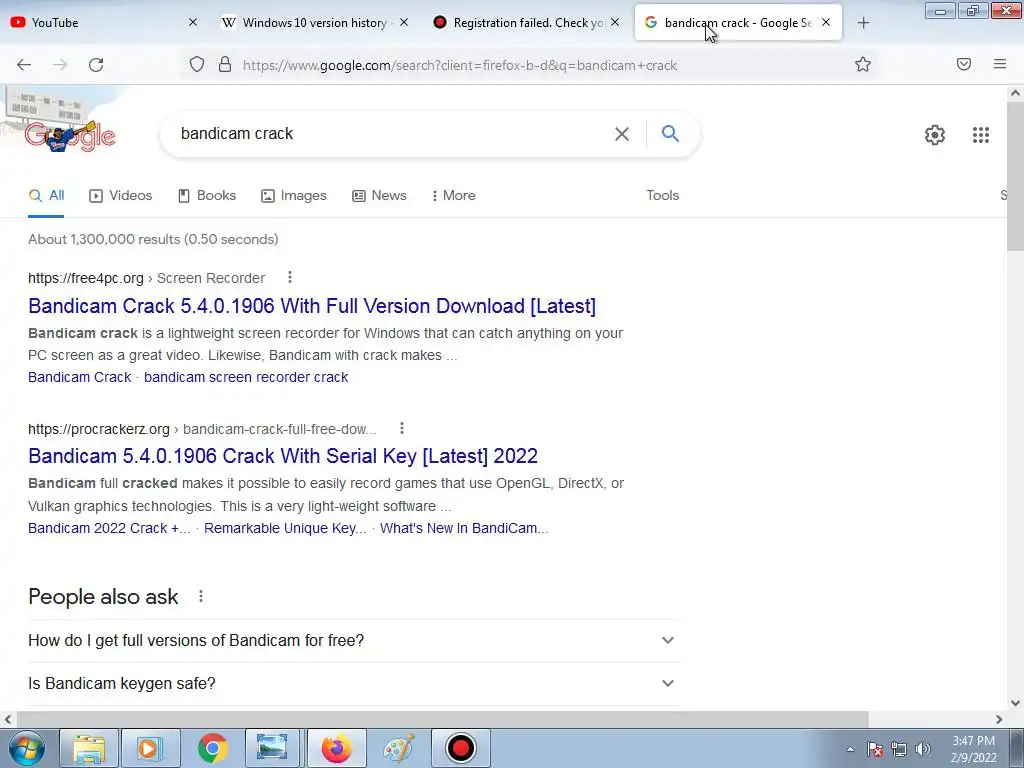Click "bandicam screen recorder crack" sitelink
This screenshot has height=768, width=1024.
pos(246,377)
